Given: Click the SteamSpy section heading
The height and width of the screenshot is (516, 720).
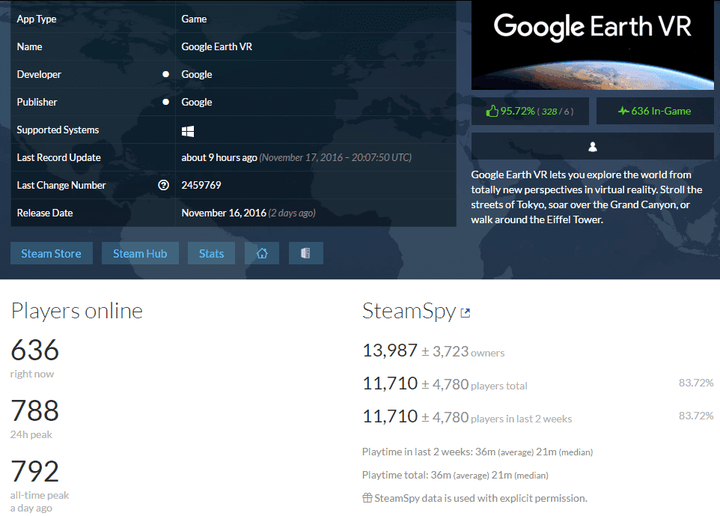Looking at the screenshot, I should (x=409, y=311).
